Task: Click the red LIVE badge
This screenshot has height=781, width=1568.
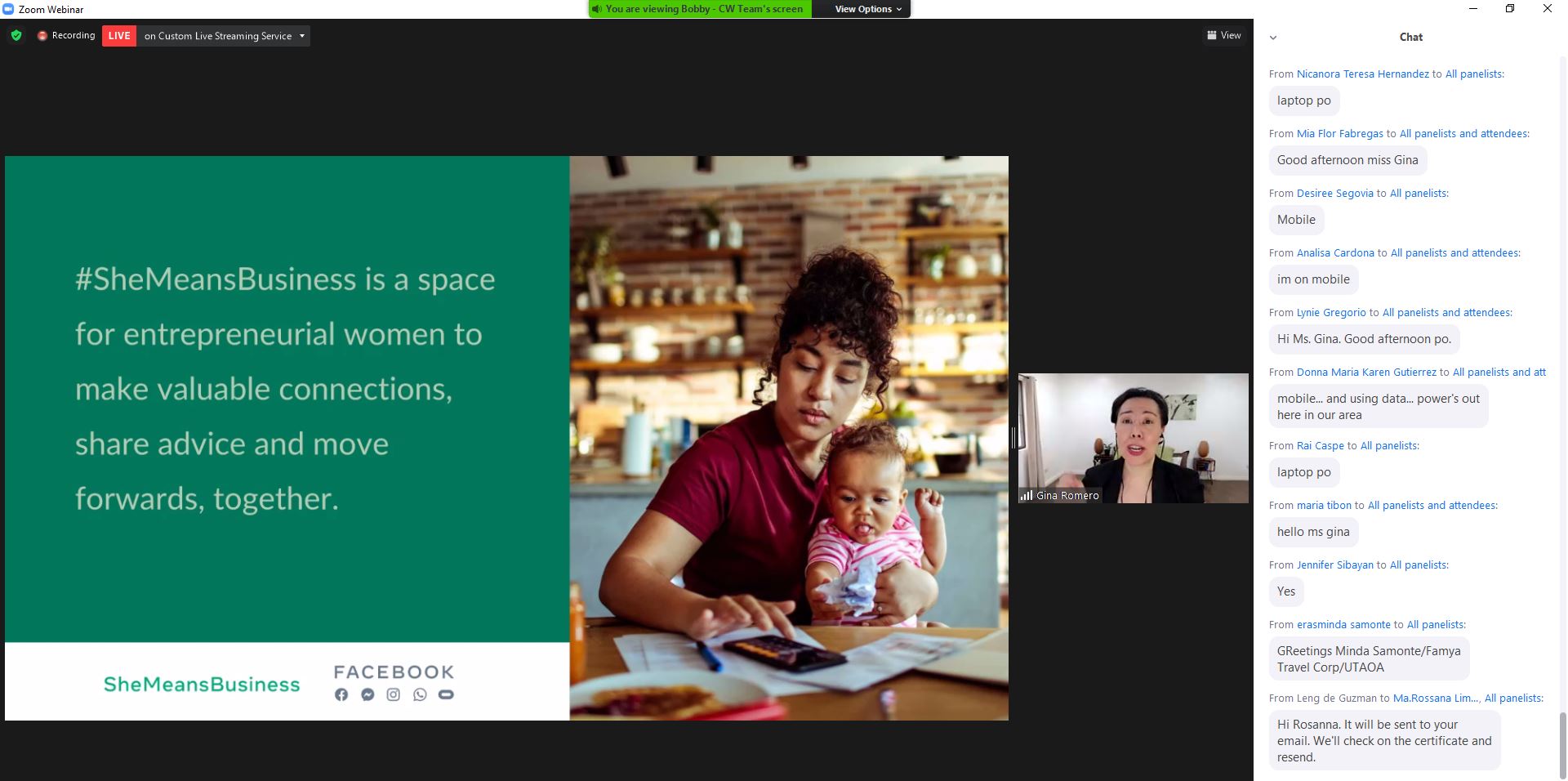Action: (x=119, y=36)
